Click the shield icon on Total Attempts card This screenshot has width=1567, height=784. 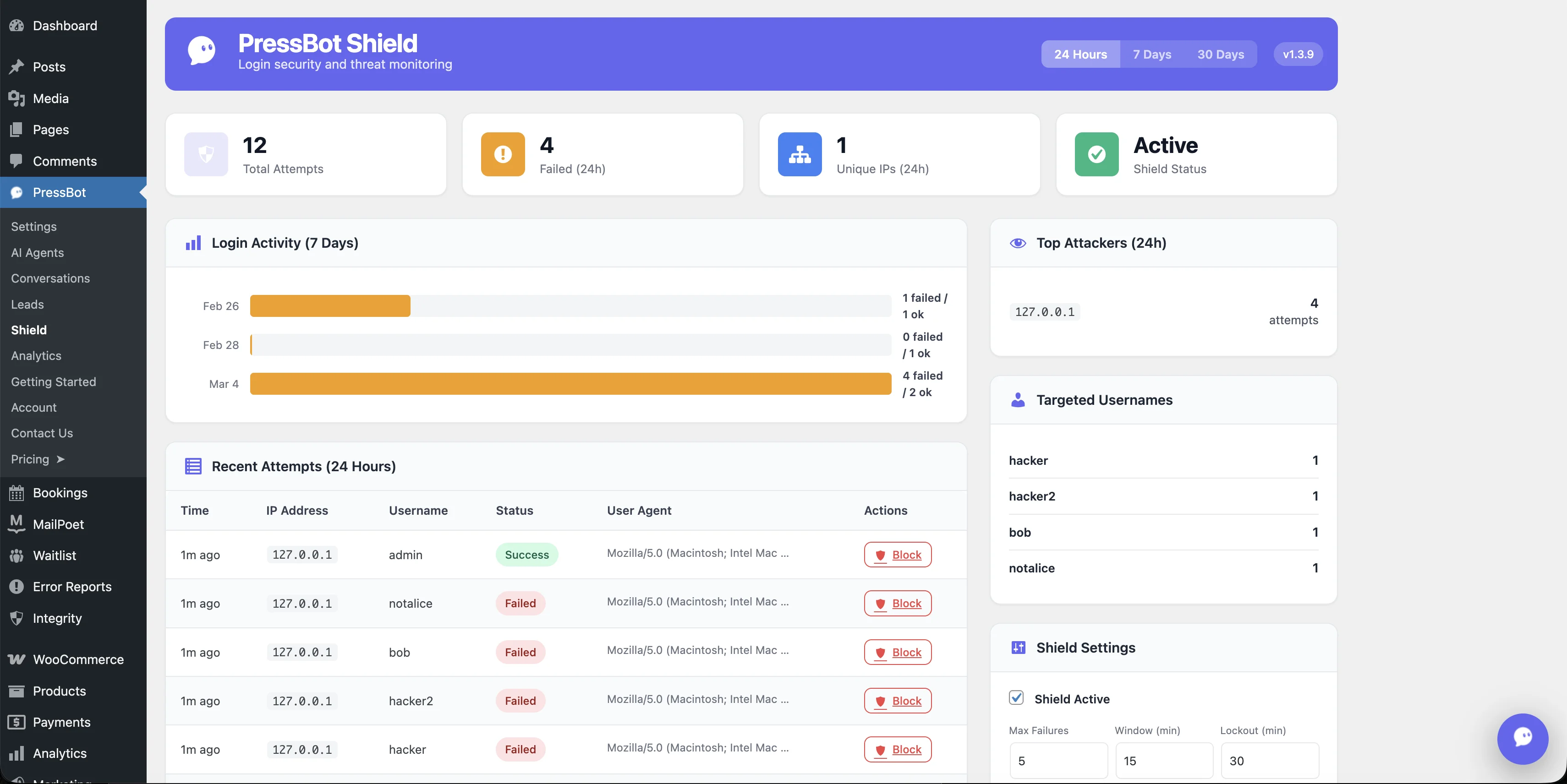coord(206,154)
